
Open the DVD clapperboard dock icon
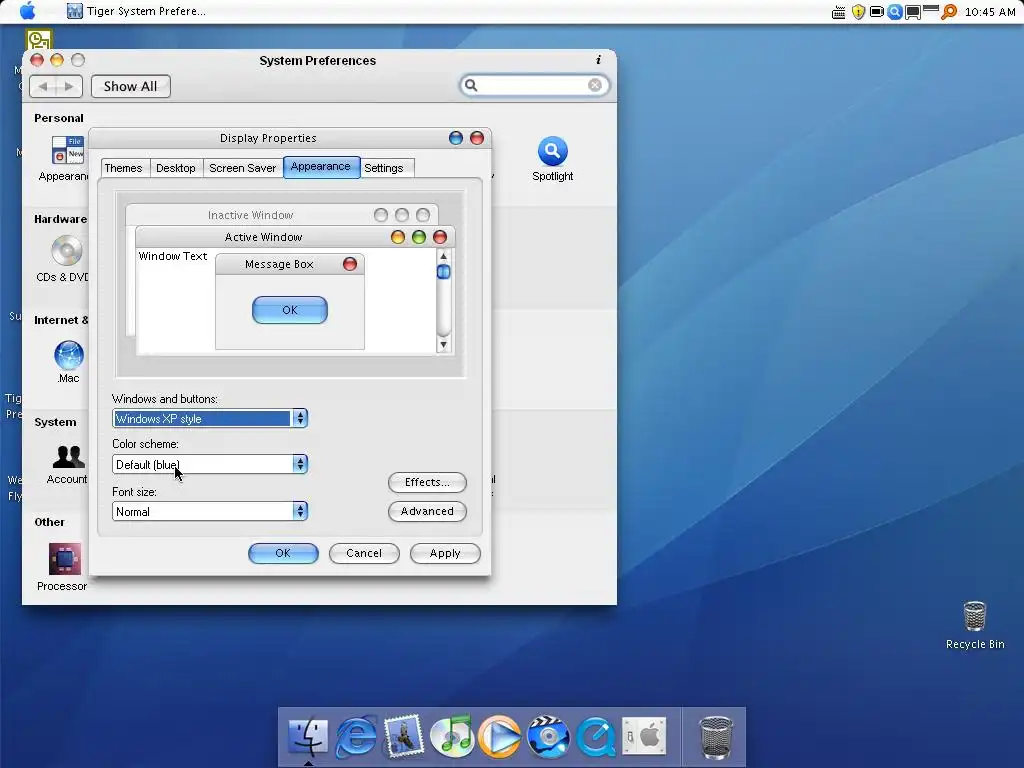(x=548, y=737)
